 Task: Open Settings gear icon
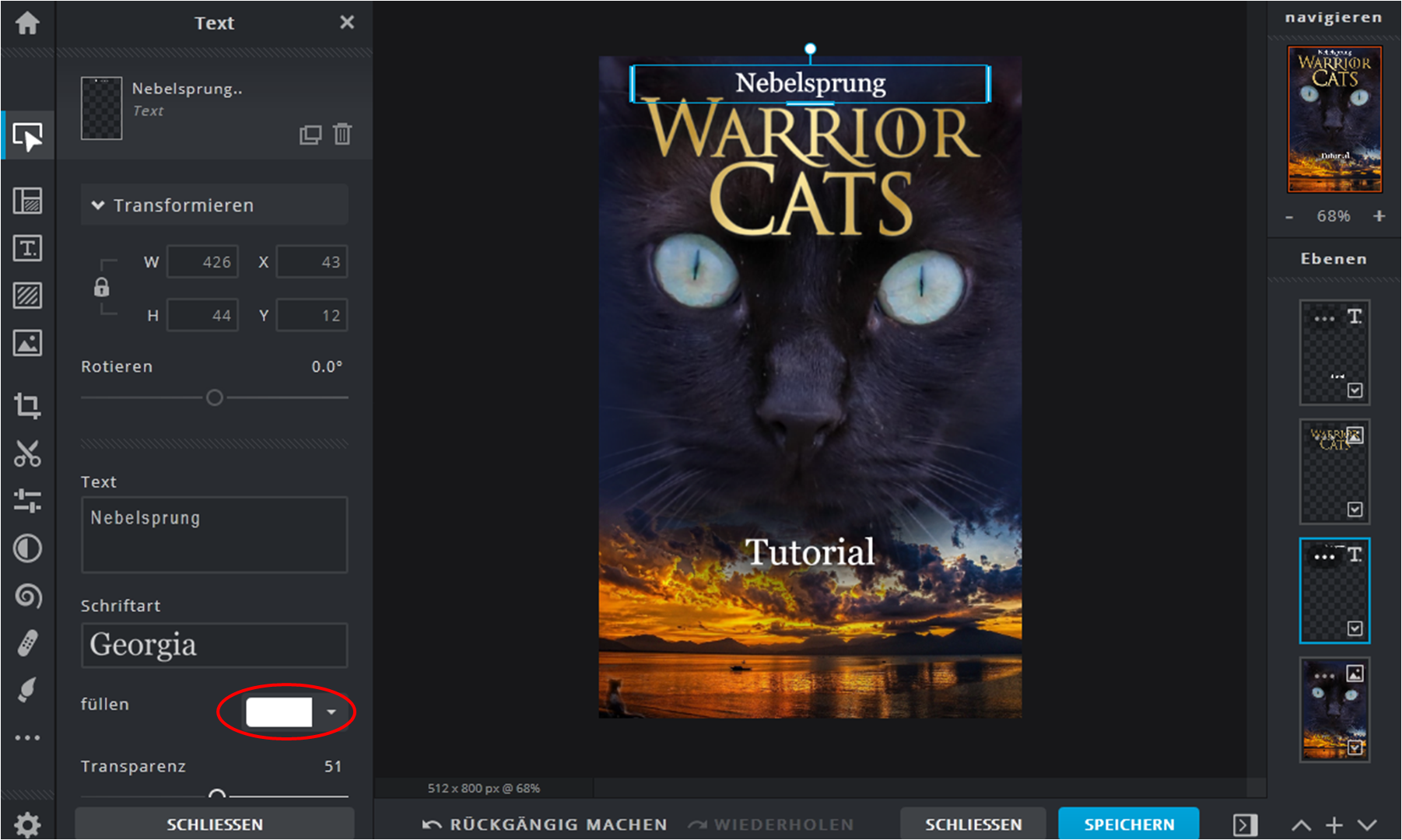point(27,824)
